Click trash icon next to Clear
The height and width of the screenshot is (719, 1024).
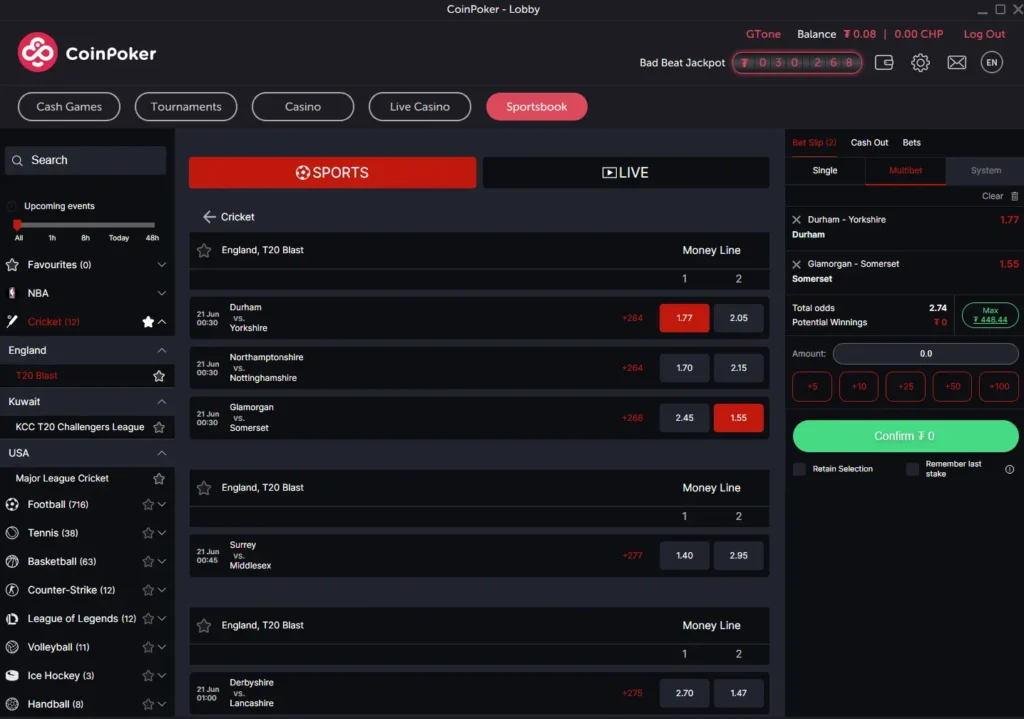coord(1014,196)
